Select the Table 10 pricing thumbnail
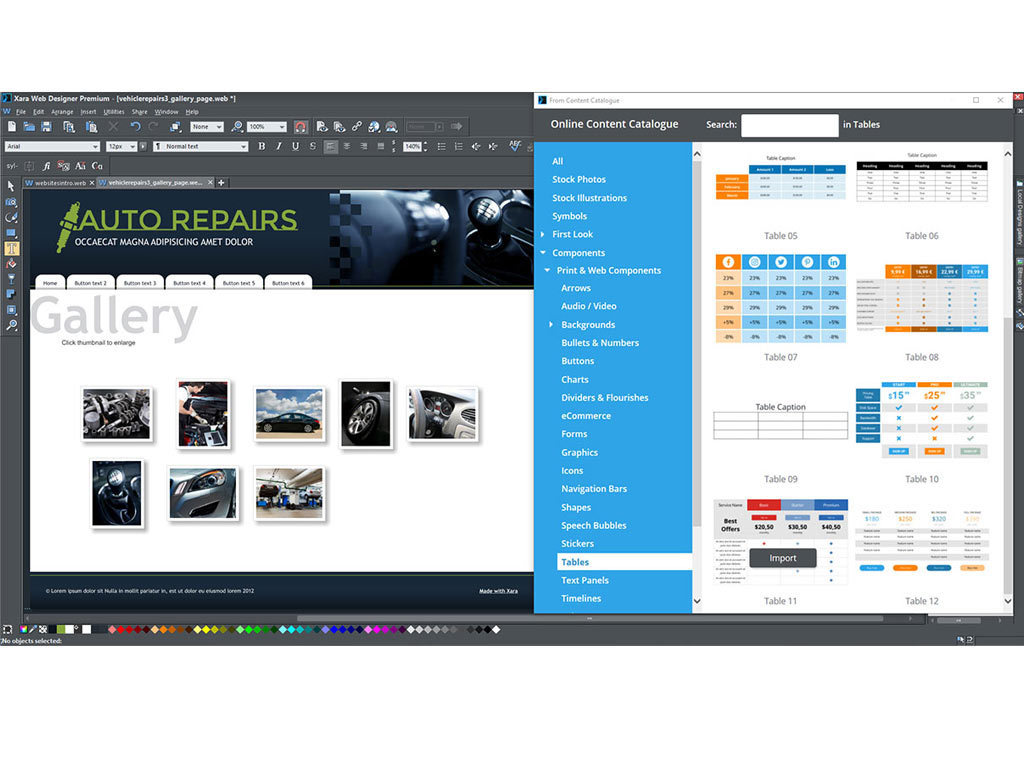1024x768 pixels. (921, 419)
